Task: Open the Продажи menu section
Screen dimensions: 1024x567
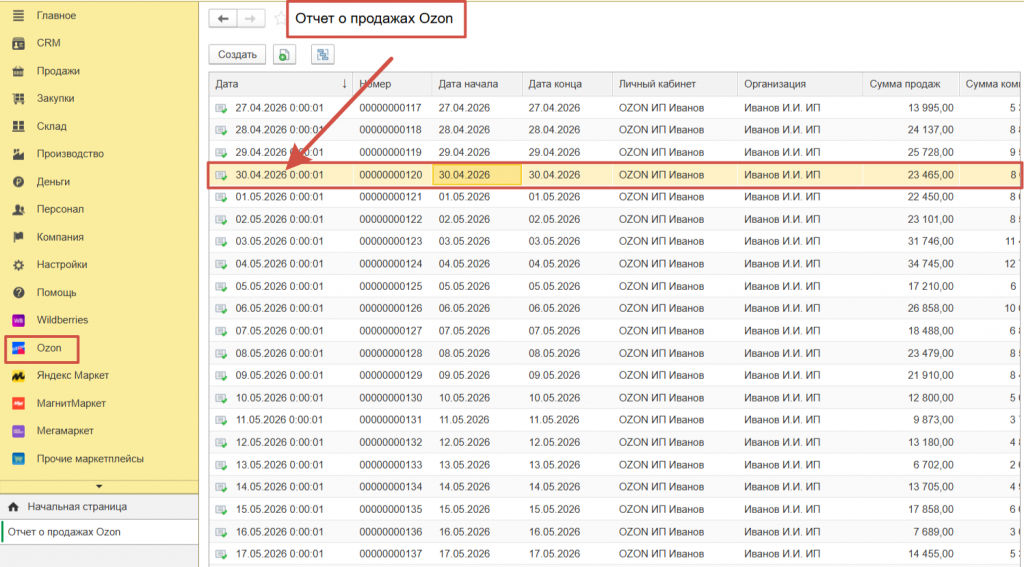Action: click(58, 71)
